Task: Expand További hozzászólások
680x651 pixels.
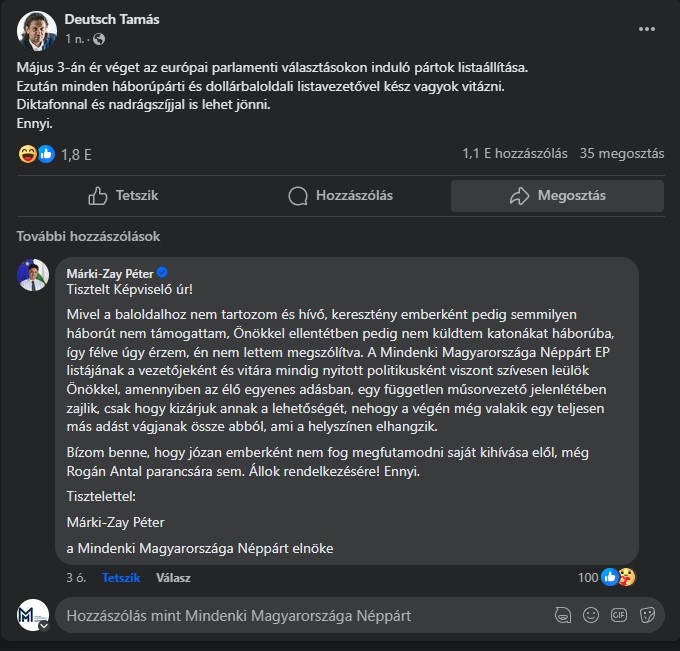Action: pyautogui.click(x=88, y=237)
